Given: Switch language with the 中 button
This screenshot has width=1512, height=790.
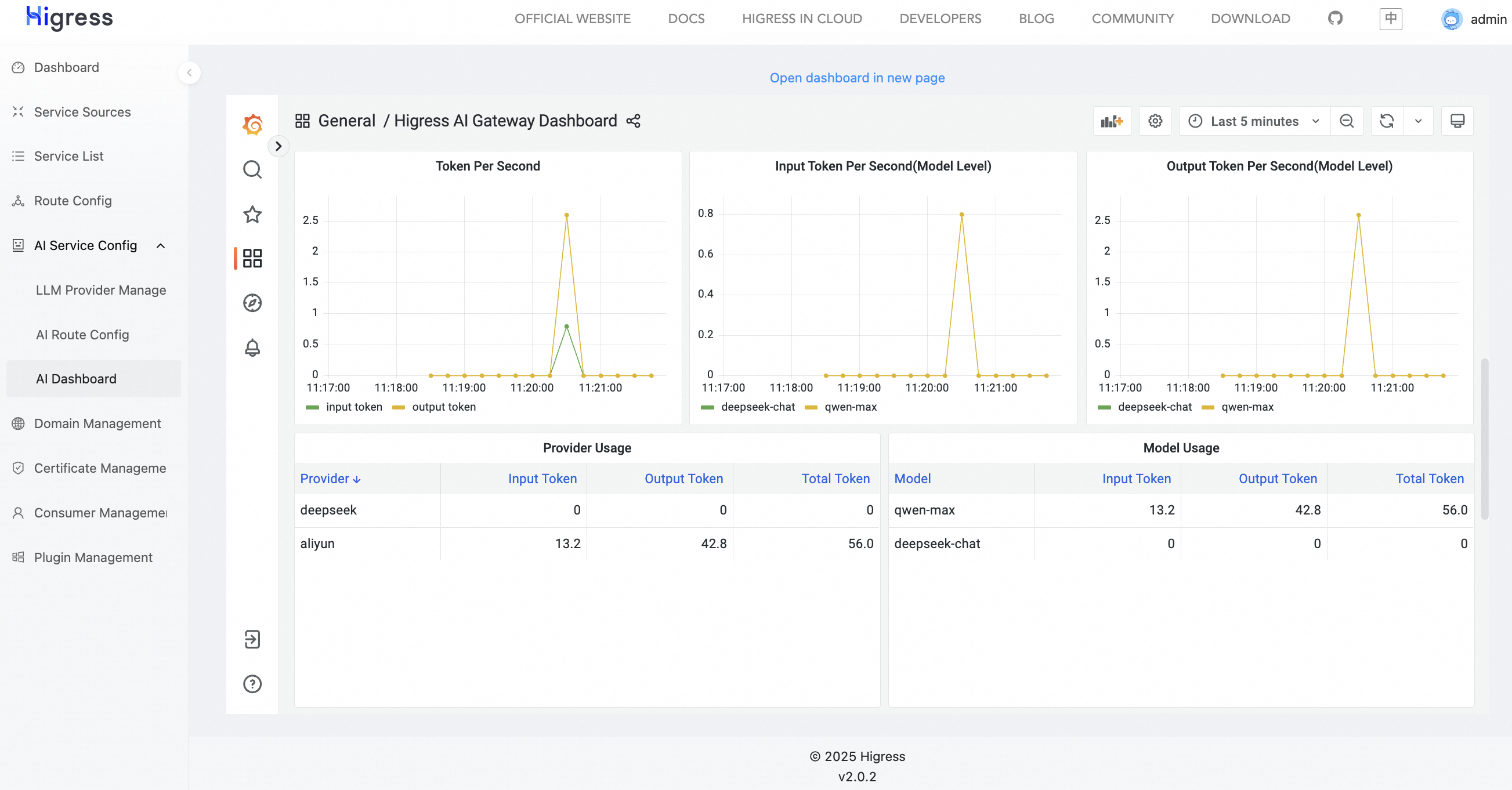Looking at the screenshot, I should point(1390,19).
